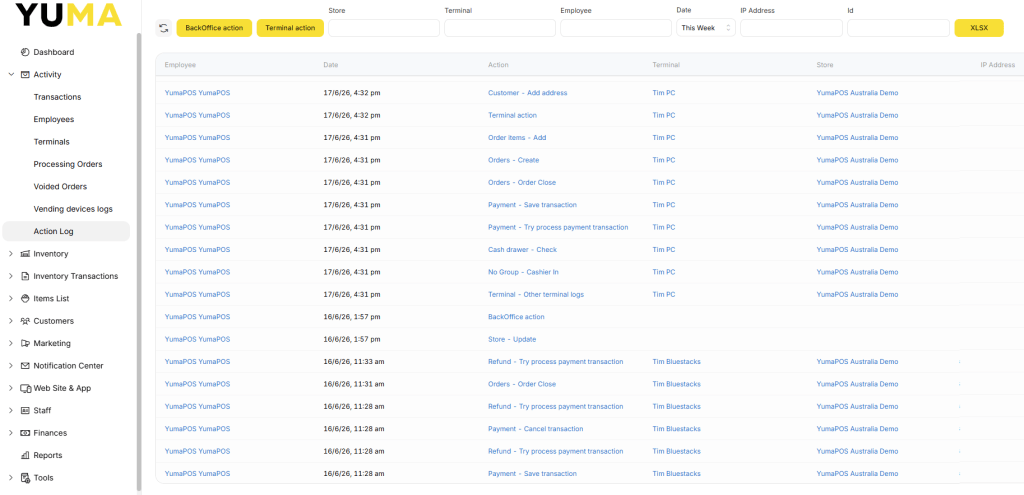Collapse the Activity section chevron
Viewport: 1024px width, 495px height.
click(x=11, y=74)
